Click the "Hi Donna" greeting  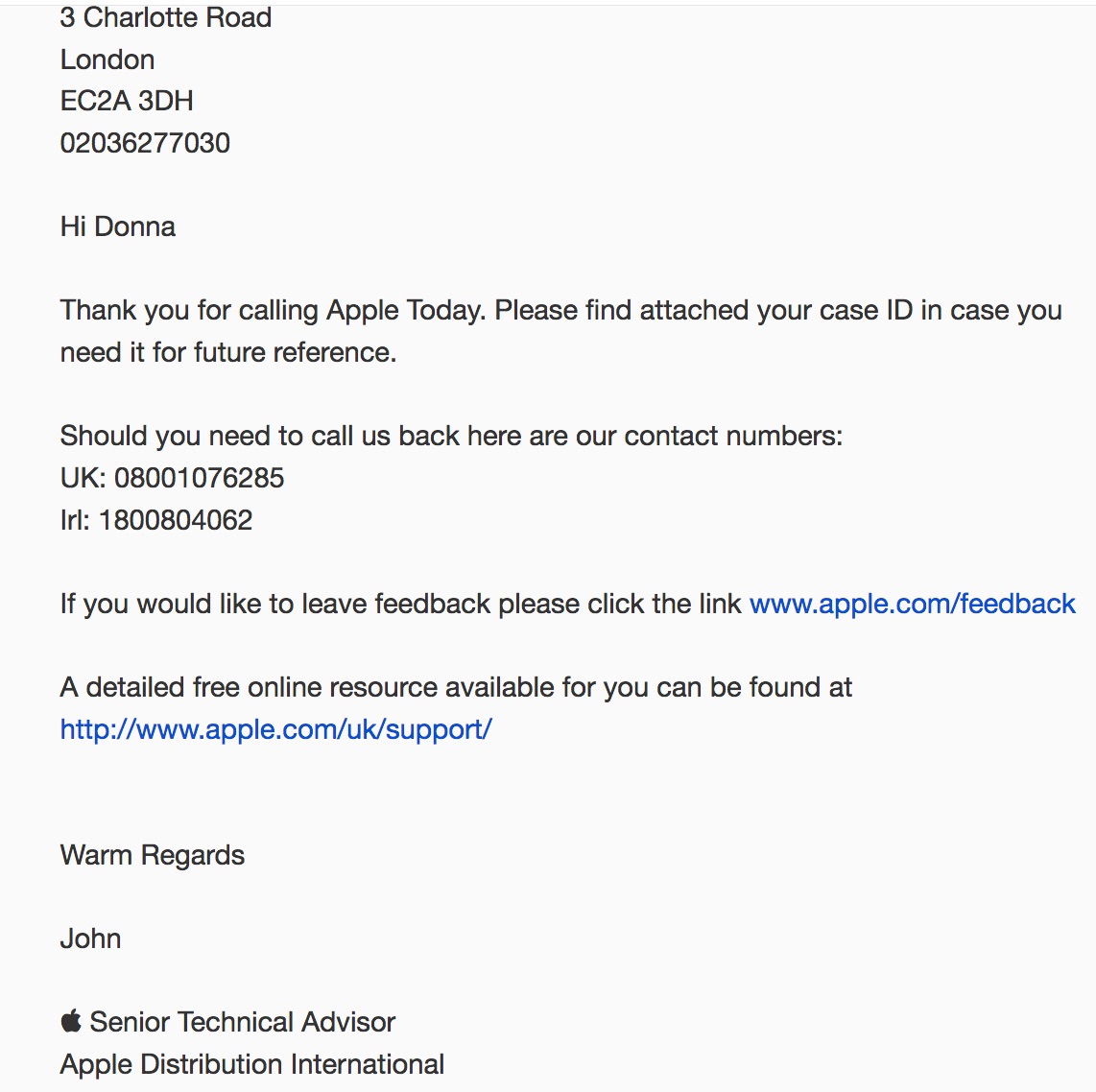click(118, 226)
